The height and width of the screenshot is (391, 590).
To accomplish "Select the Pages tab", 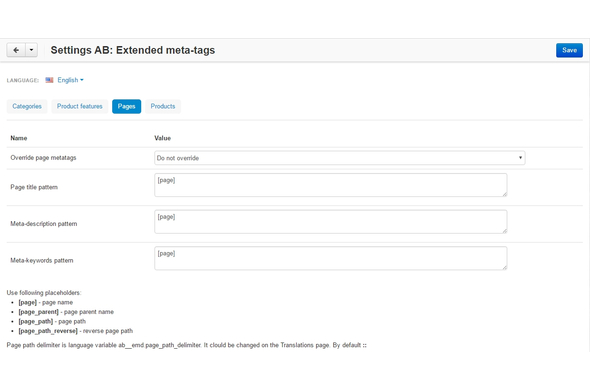I will coord(126,106).
